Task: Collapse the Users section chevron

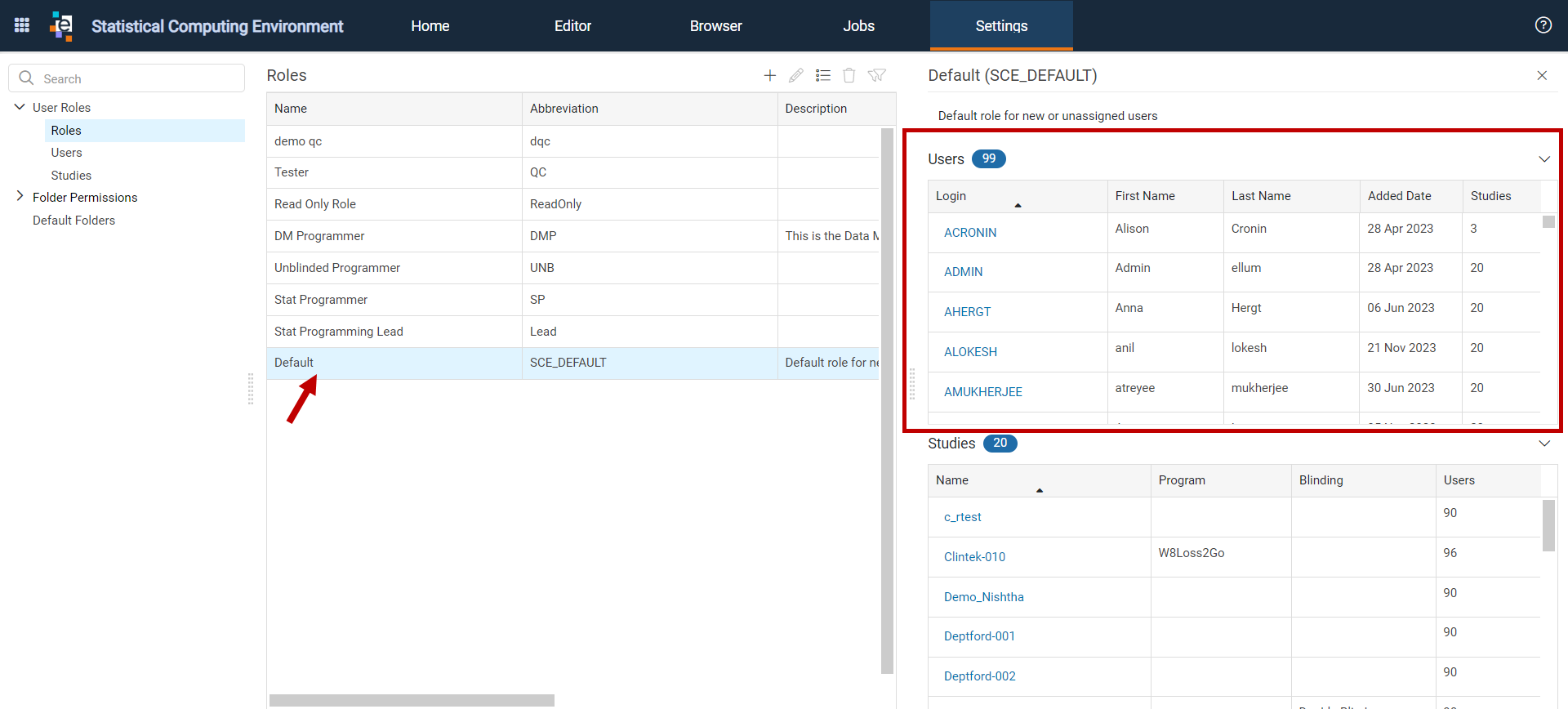Action: pyautogui.click(x=1544, y=159)
